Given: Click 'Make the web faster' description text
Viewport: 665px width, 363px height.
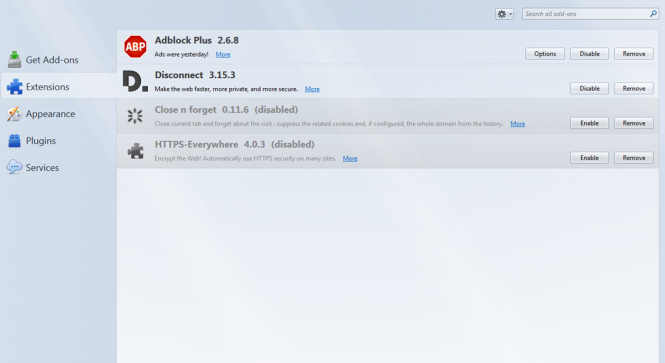Looking at the screenshot, I should click(226, 89).
